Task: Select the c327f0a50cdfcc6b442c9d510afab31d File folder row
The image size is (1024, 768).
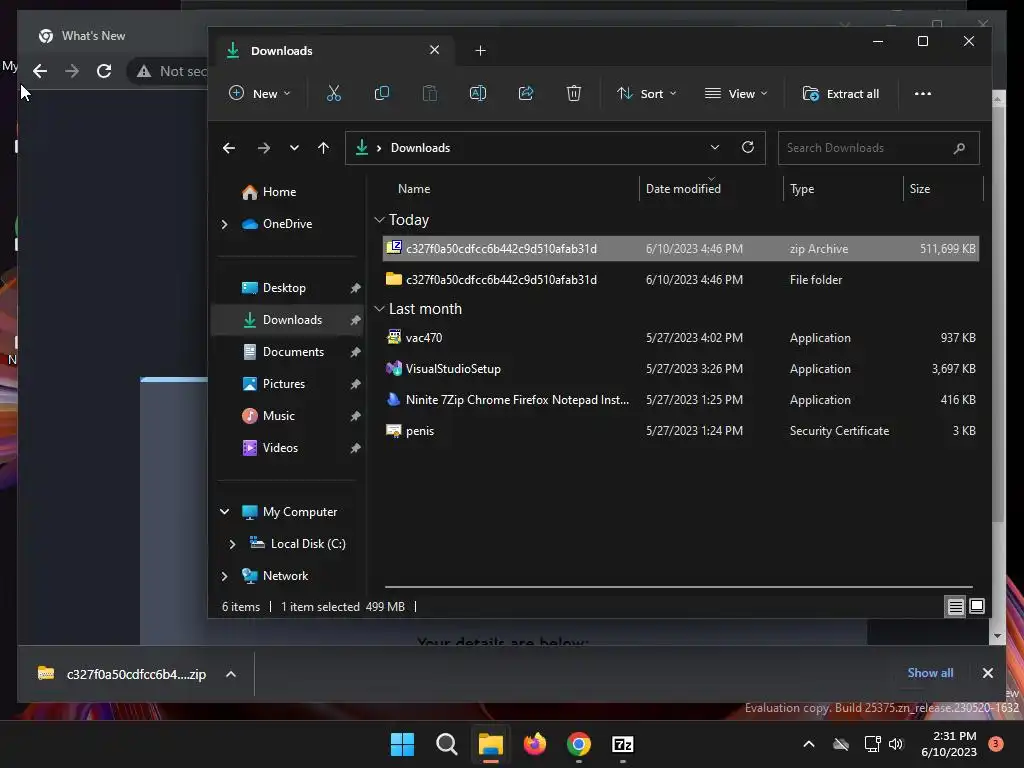Action: [x=680, y=280]
